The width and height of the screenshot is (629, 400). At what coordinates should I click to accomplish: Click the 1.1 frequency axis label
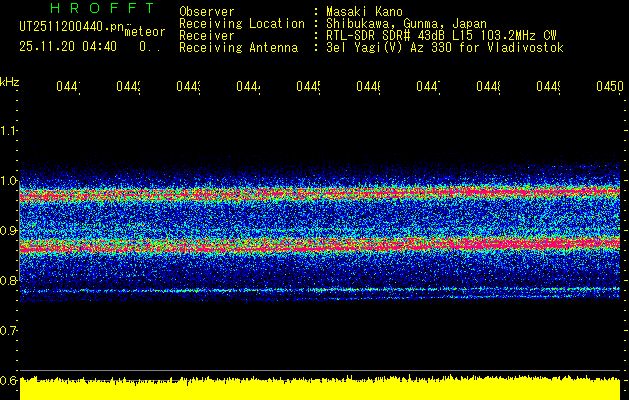(10, 131)
